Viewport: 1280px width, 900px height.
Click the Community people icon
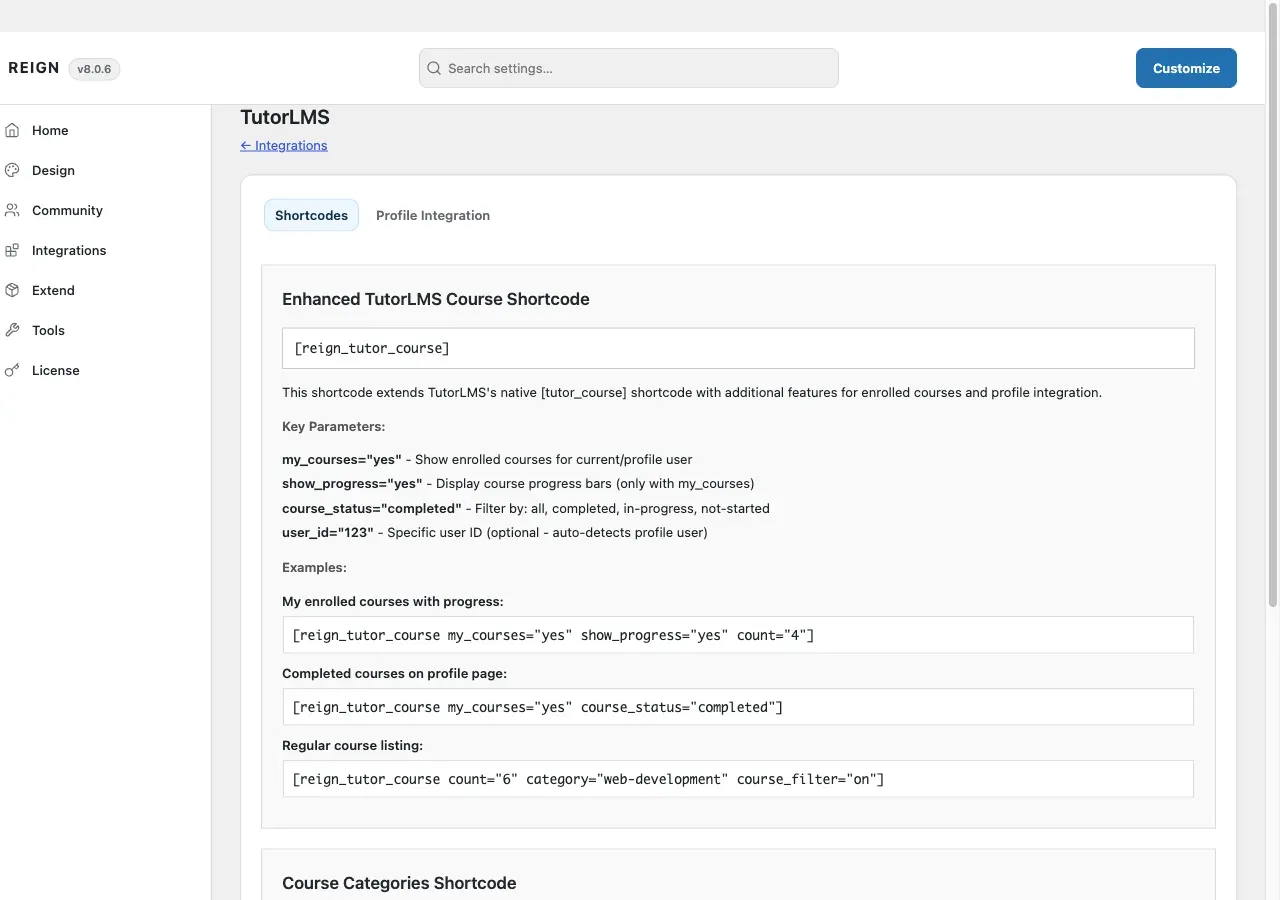(12, 210)
